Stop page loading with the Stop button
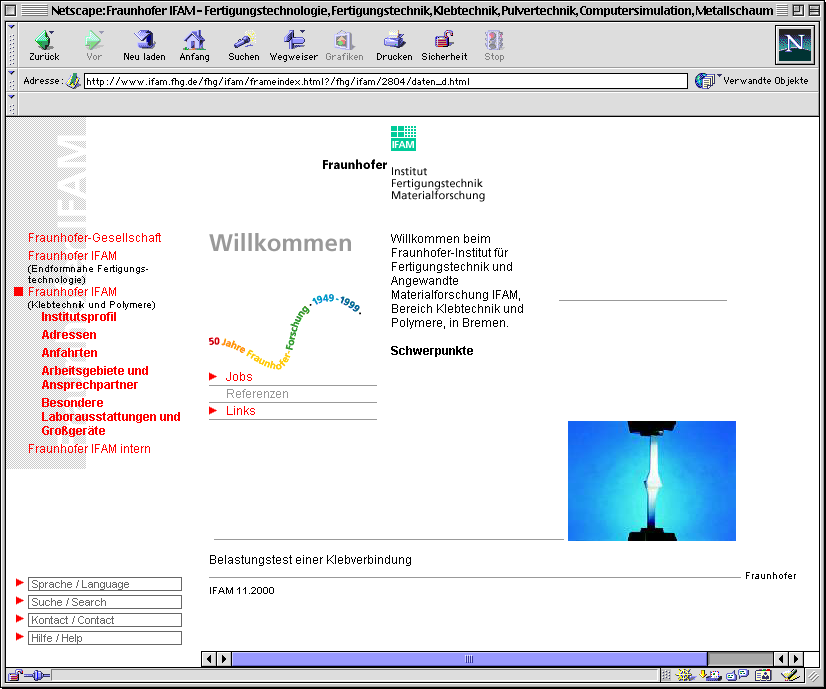Screen dimensions: 826x689 point(494,45)
